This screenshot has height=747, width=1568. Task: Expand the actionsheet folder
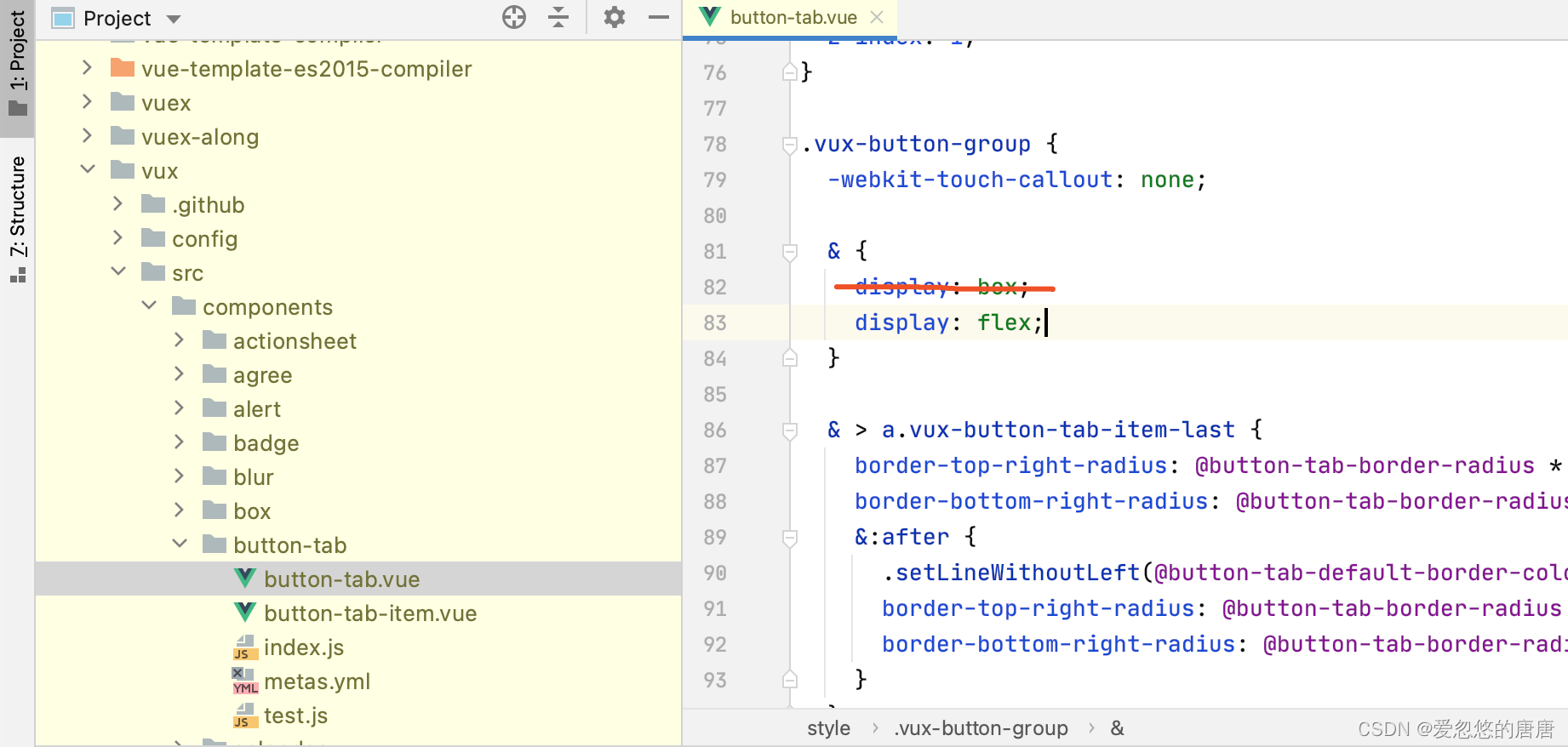pyautogui.click(x=179, y=339)
